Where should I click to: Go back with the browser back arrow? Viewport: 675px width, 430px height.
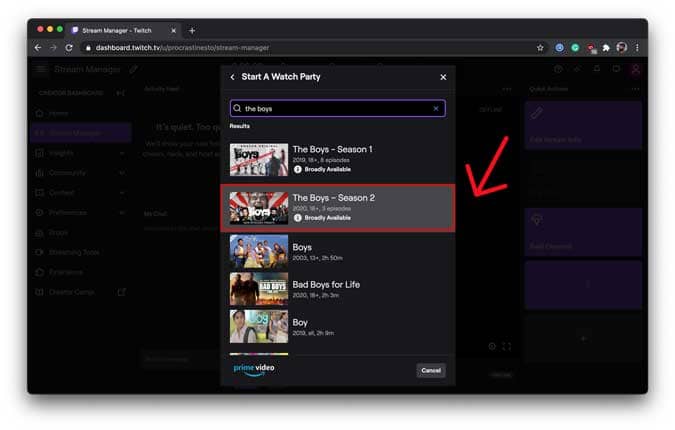(x=38, y=48)
